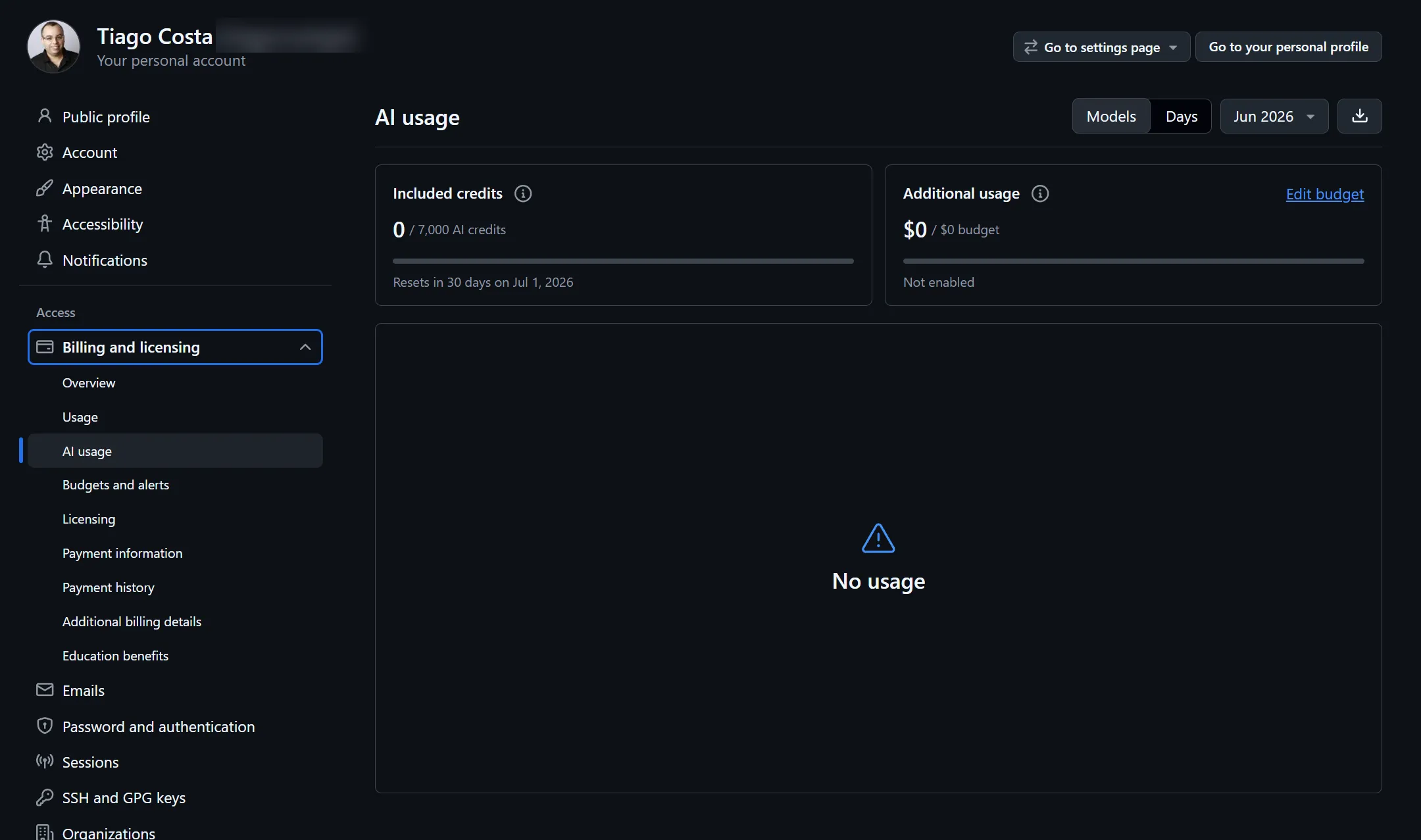Switch view to Models
Viewport: 1421px width, 840px height.
click(x=1111, y=116)
